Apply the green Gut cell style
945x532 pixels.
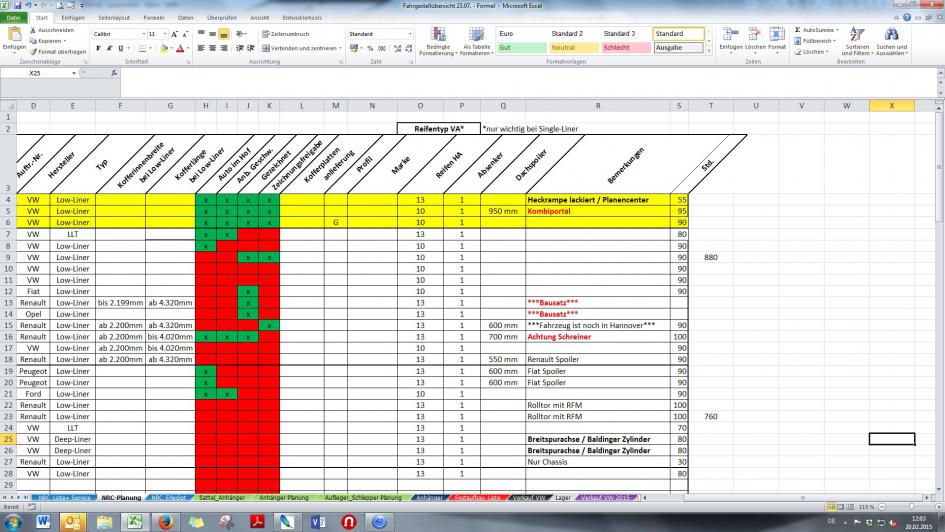pos(522,48)
